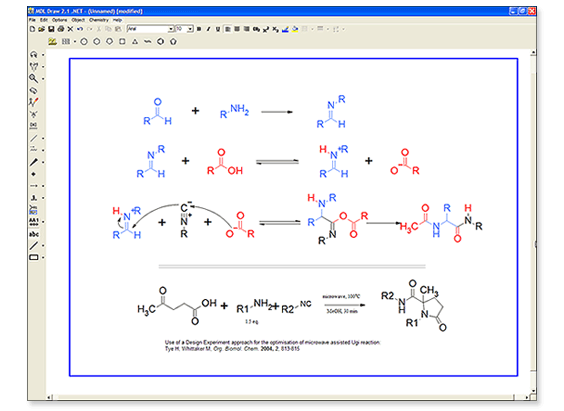This screenshot has width=564, height=411.
Task: Click the vertical scrollbar up arrow
Action: click(x=533, y=53)
